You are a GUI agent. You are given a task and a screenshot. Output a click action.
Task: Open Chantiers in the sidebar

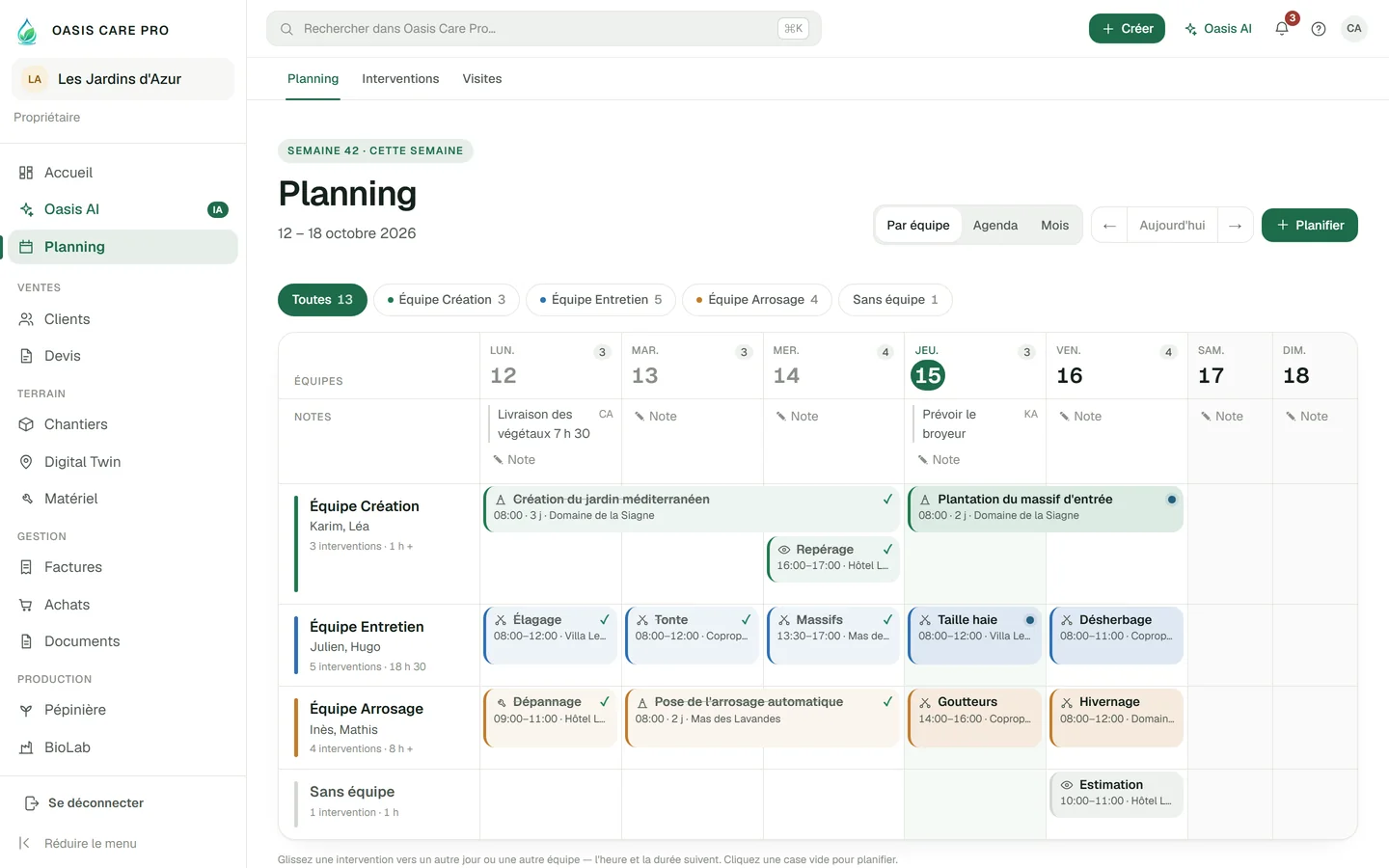[x=123, y=424]
